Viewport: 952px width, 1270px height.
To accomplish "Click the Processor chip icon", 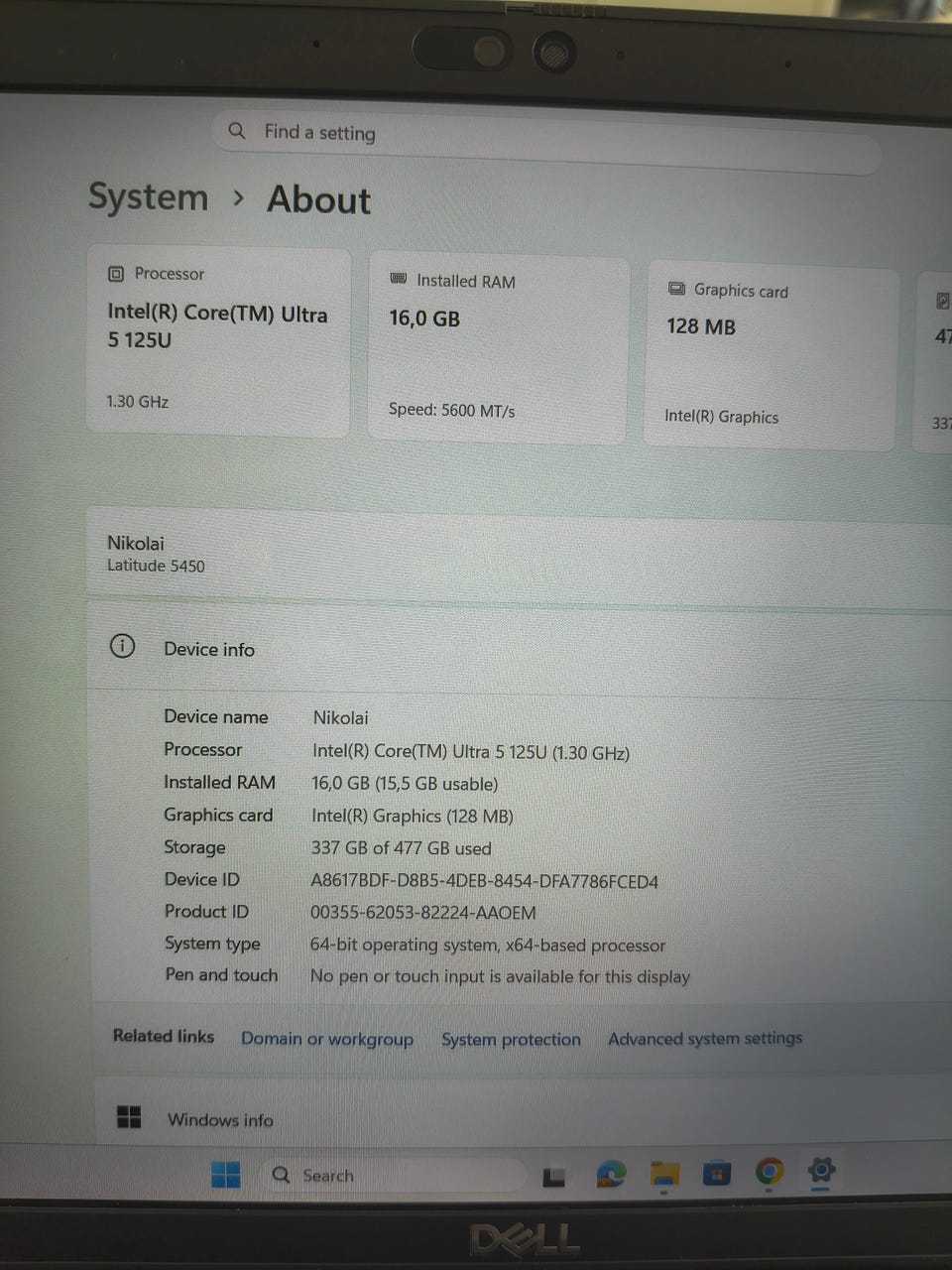I will coord(116,273).
